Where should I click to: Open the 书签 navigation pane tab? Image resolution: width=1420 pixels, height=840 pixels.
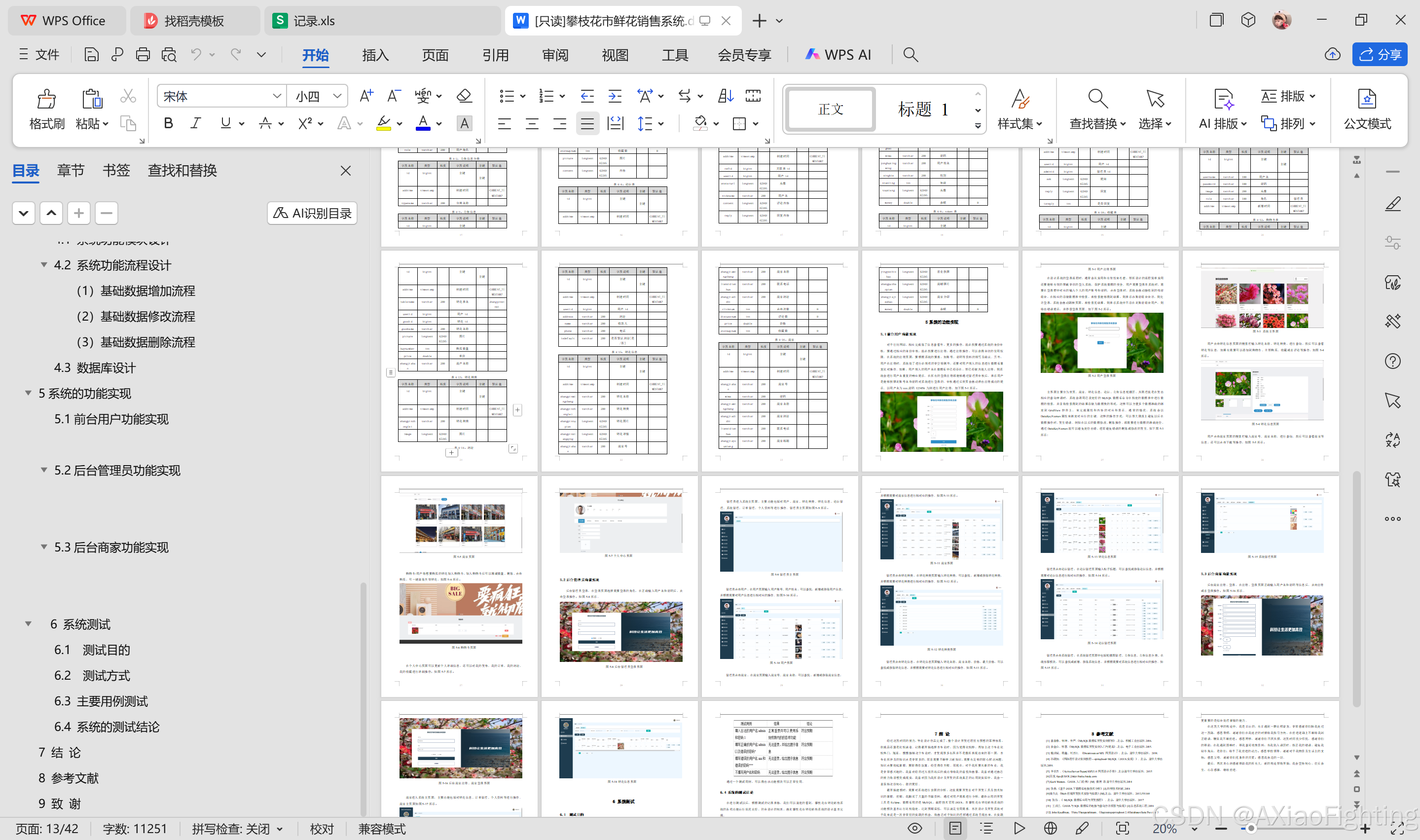tap(116, 170)
